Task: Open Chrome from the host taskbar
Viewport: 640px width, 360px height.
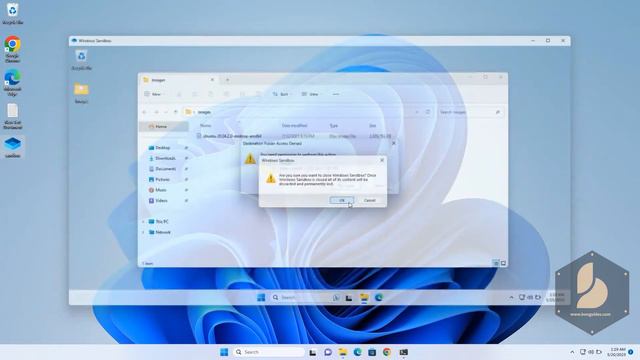Action: click(x=387, y=352)
